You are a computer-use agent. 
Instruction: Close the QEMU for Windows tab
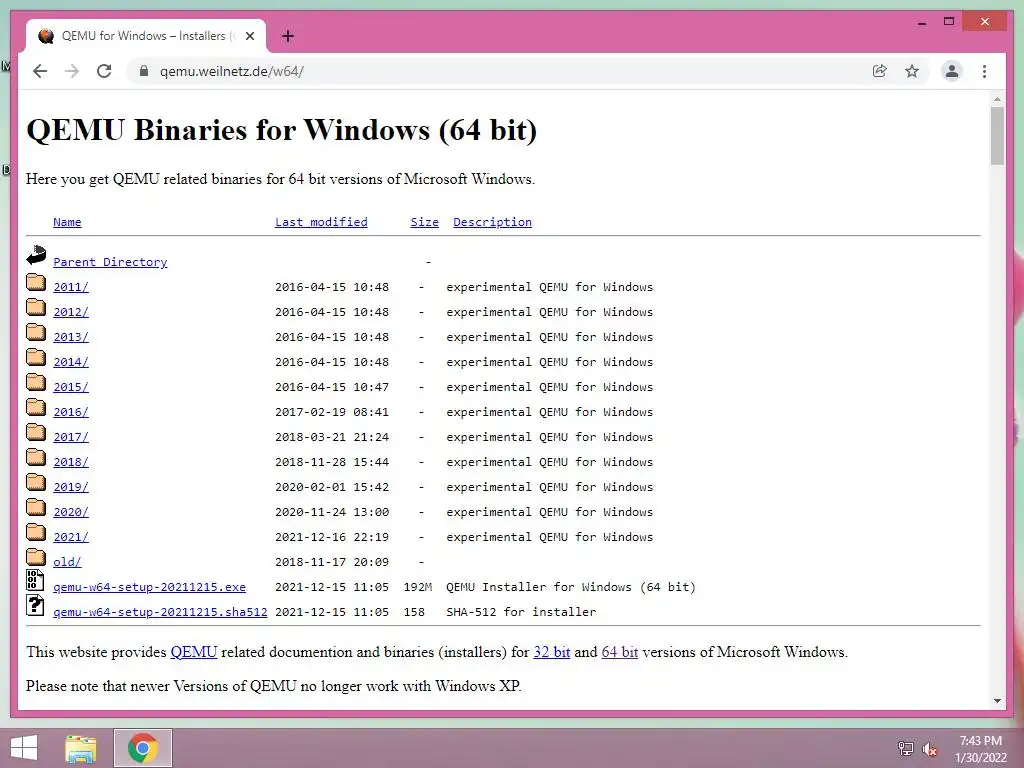click(x=249, y=36)
